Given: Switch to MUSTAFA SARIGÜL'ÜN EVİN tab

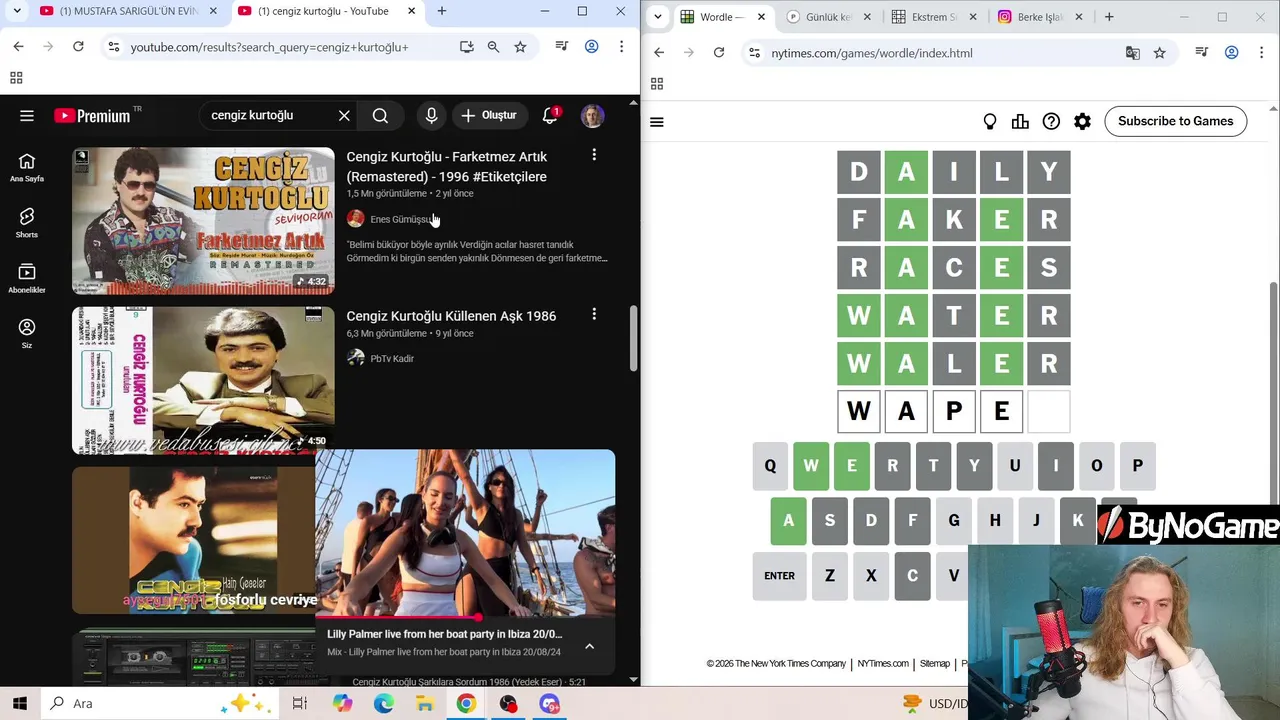Looking at the screenshot, I should pyautogui.click(x=130, y=12).
